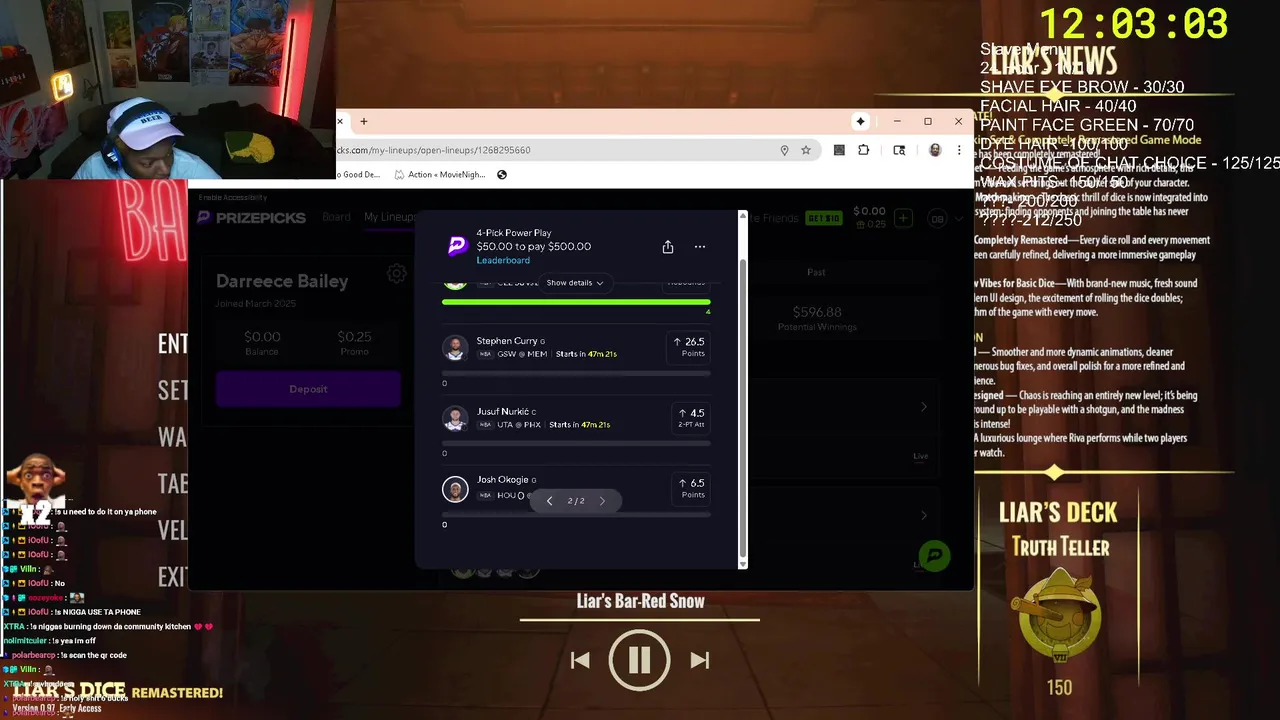Viewport: 1280px width, 720px height.
Task: Skip to the previous music track
Action: click(x=580, y=660)
